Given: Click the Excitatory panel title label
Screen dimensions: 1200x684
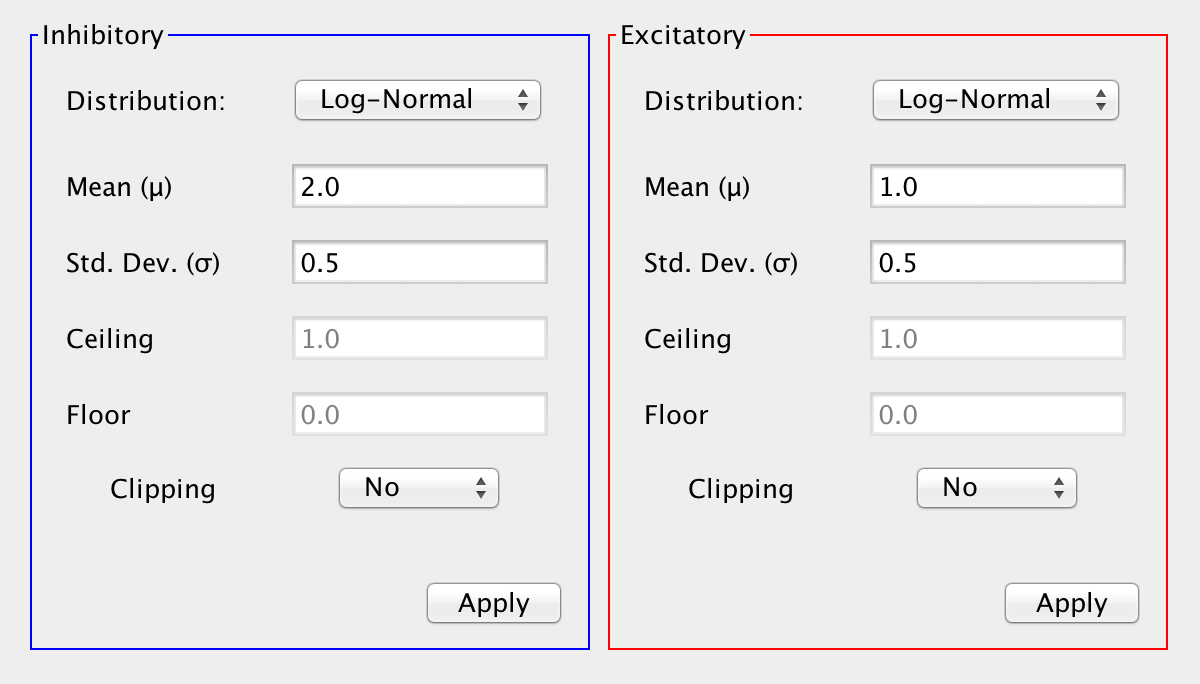Looking at the screenshot, I should (683, 36).
